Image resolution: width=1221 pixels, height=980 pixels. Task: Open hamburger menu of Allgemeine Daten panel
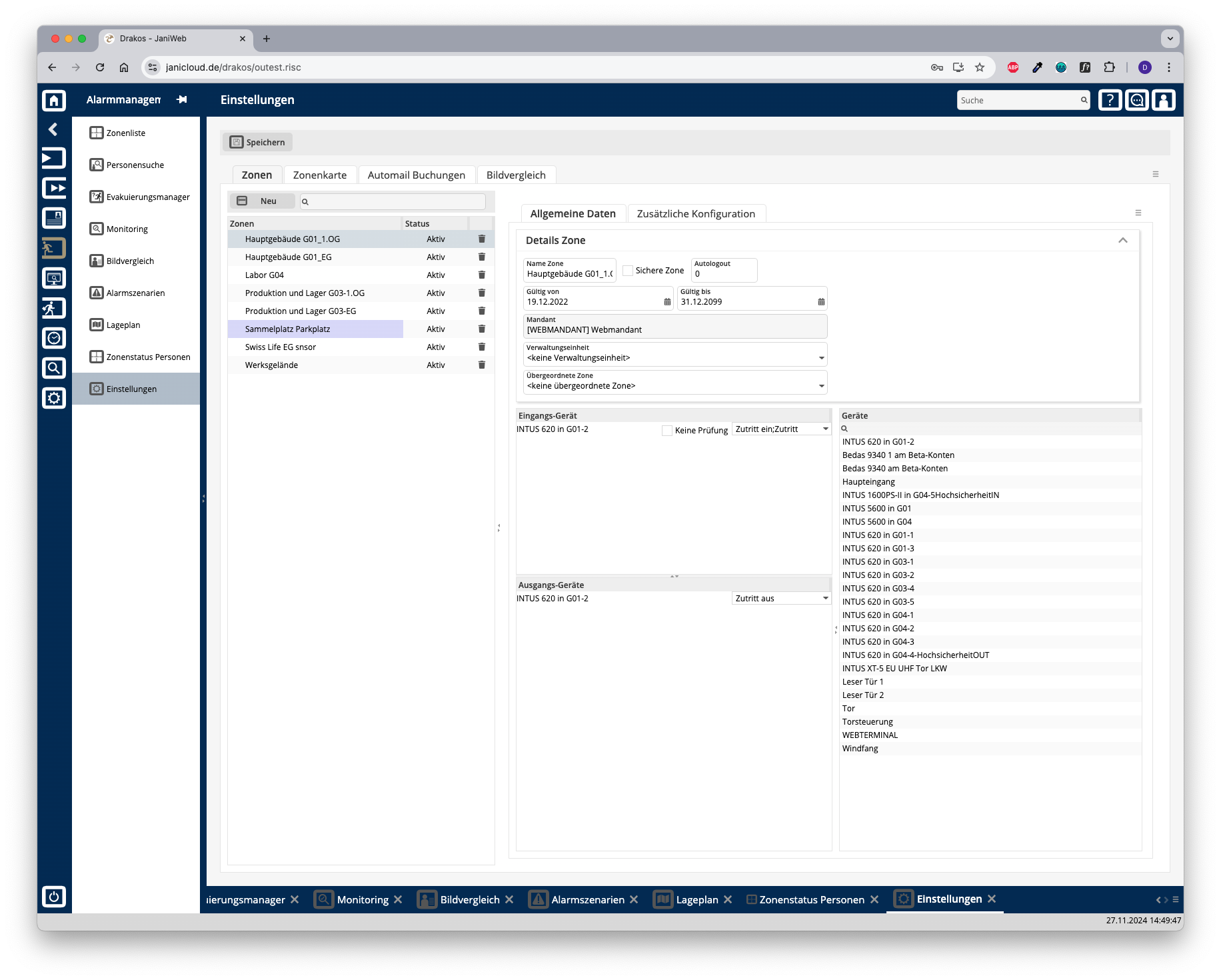tap(1138, 213)
